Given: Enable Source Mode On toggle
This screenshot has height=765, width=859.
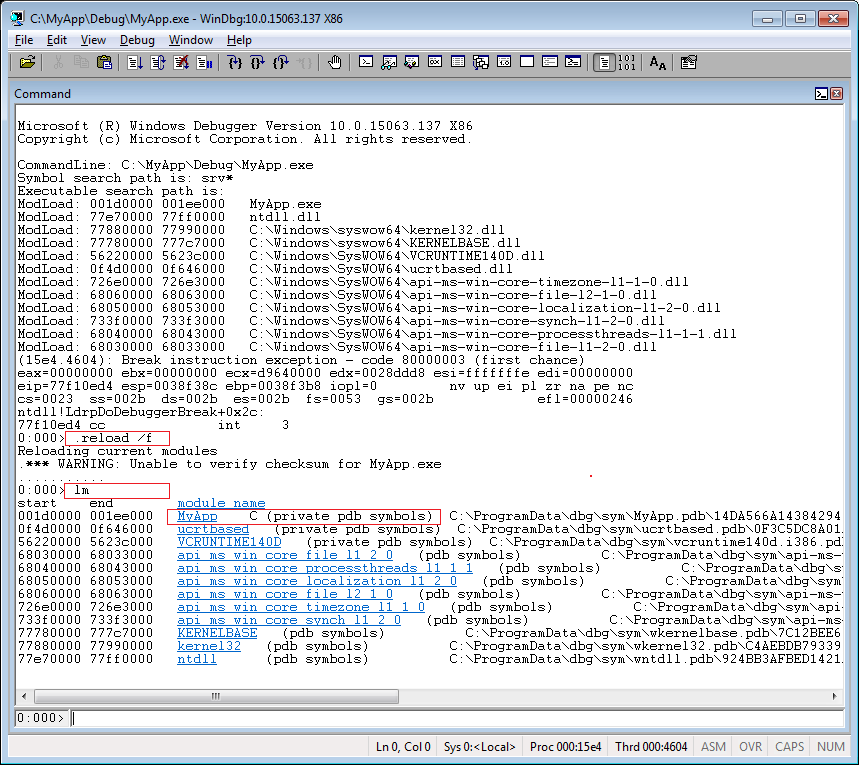Looking at the screenshot, I should [x=604, y=62].
